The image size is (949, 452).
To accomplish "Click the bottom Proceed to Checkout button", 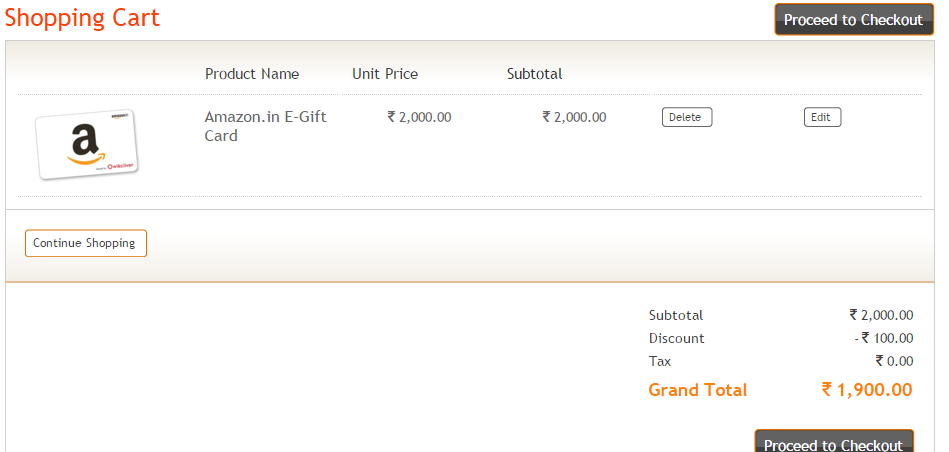I will (x=833, y=441).
